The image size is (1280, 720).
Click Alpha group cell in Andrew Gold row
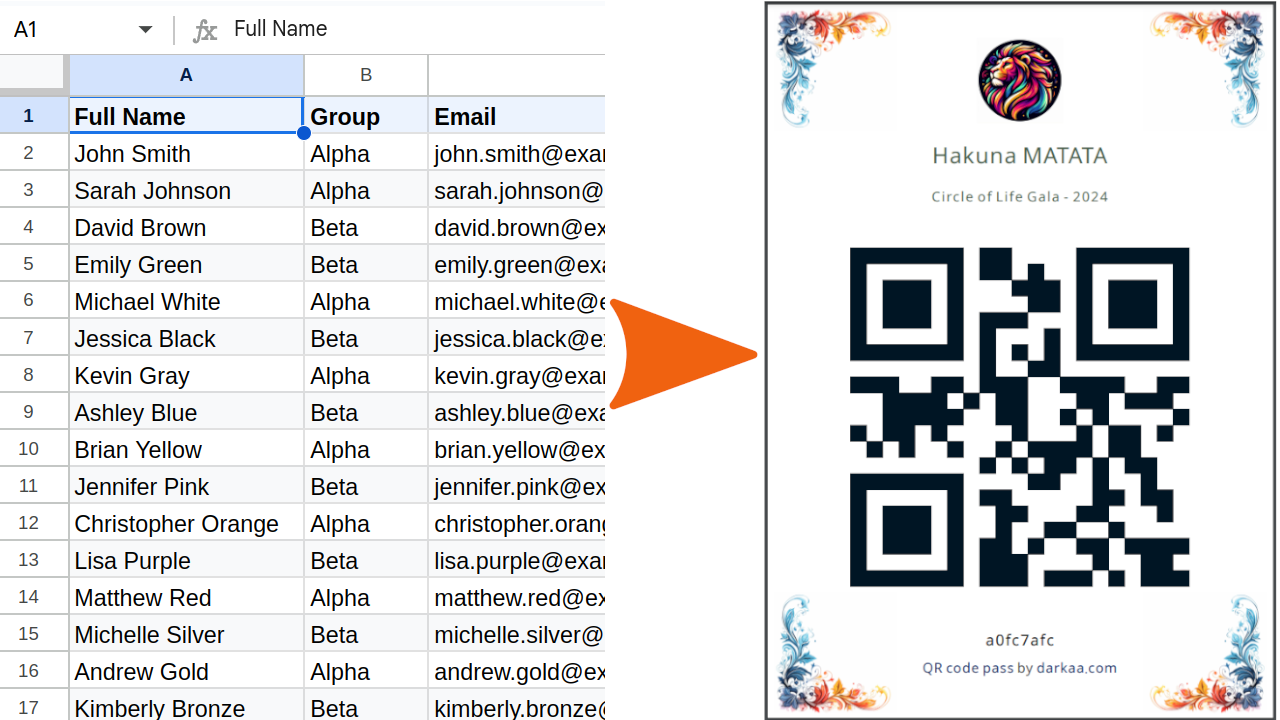[366, 671]
